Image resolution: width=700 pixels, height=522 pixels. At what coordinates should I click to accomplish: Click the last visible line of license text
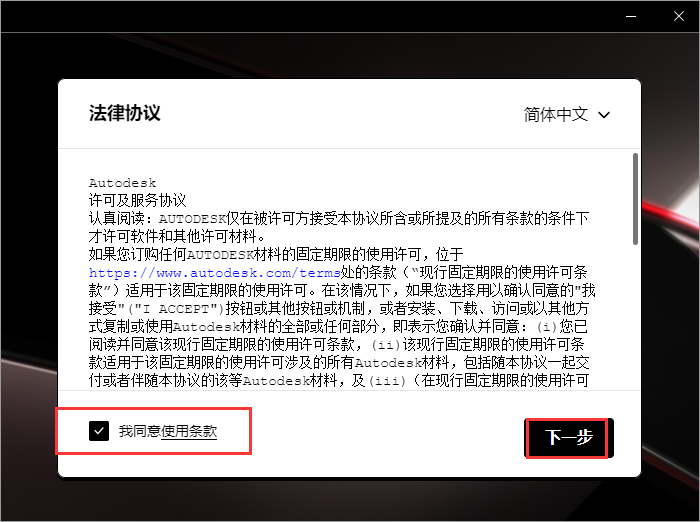(340, 380)
